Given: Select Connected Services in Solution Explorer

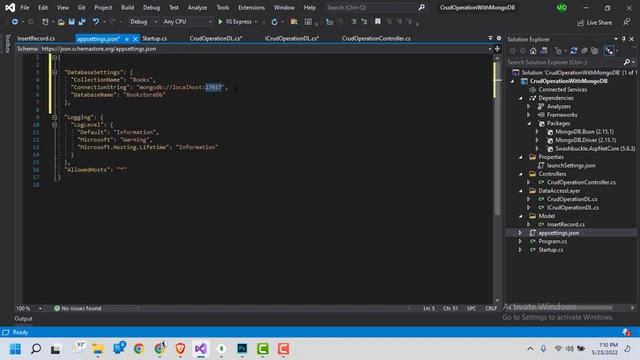Looking at the screenshot, I should 562,89.
